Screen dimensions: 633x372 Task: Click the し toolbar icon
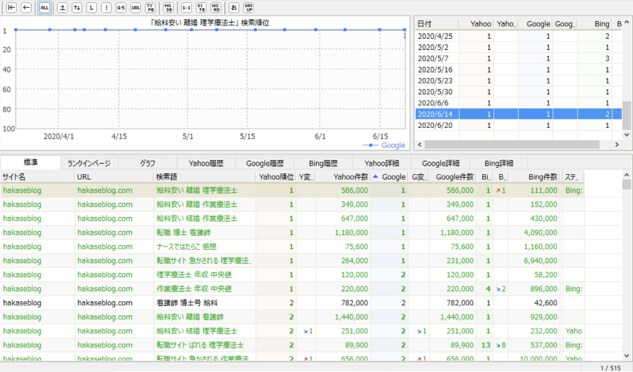tap(92, 8)
